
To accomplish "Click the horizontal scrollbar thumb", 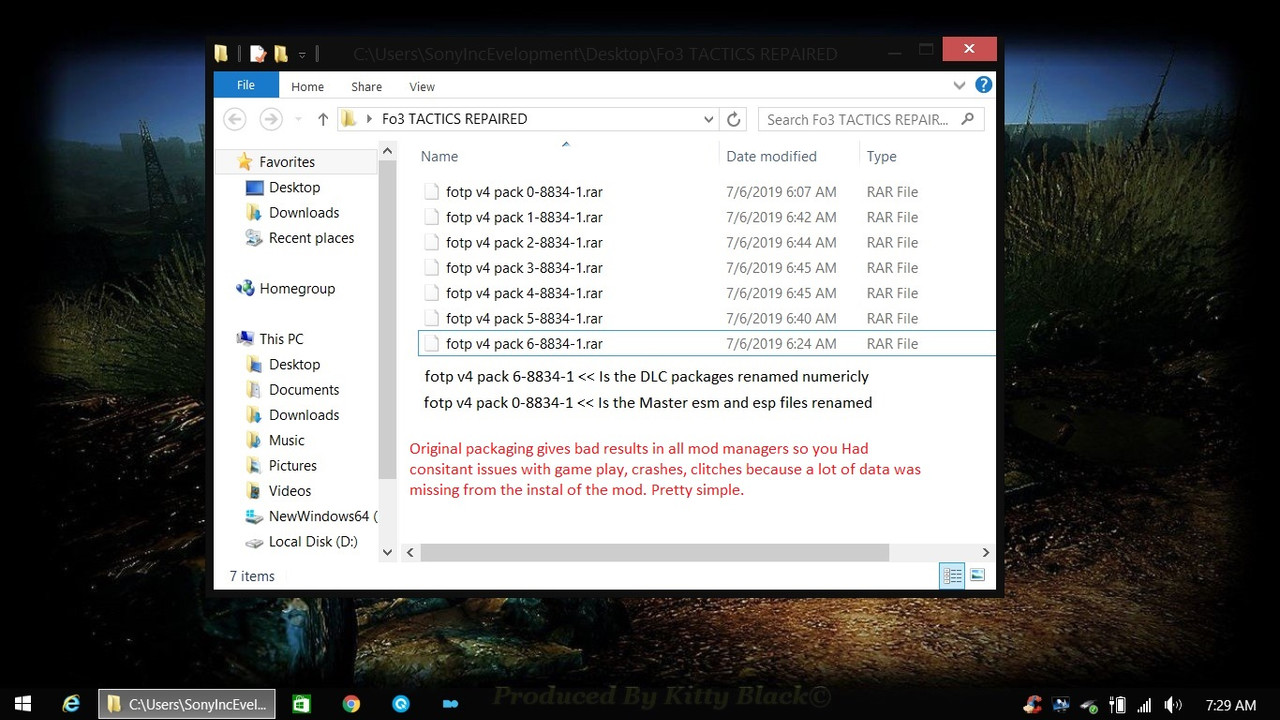I will click(x=654, y=552).
